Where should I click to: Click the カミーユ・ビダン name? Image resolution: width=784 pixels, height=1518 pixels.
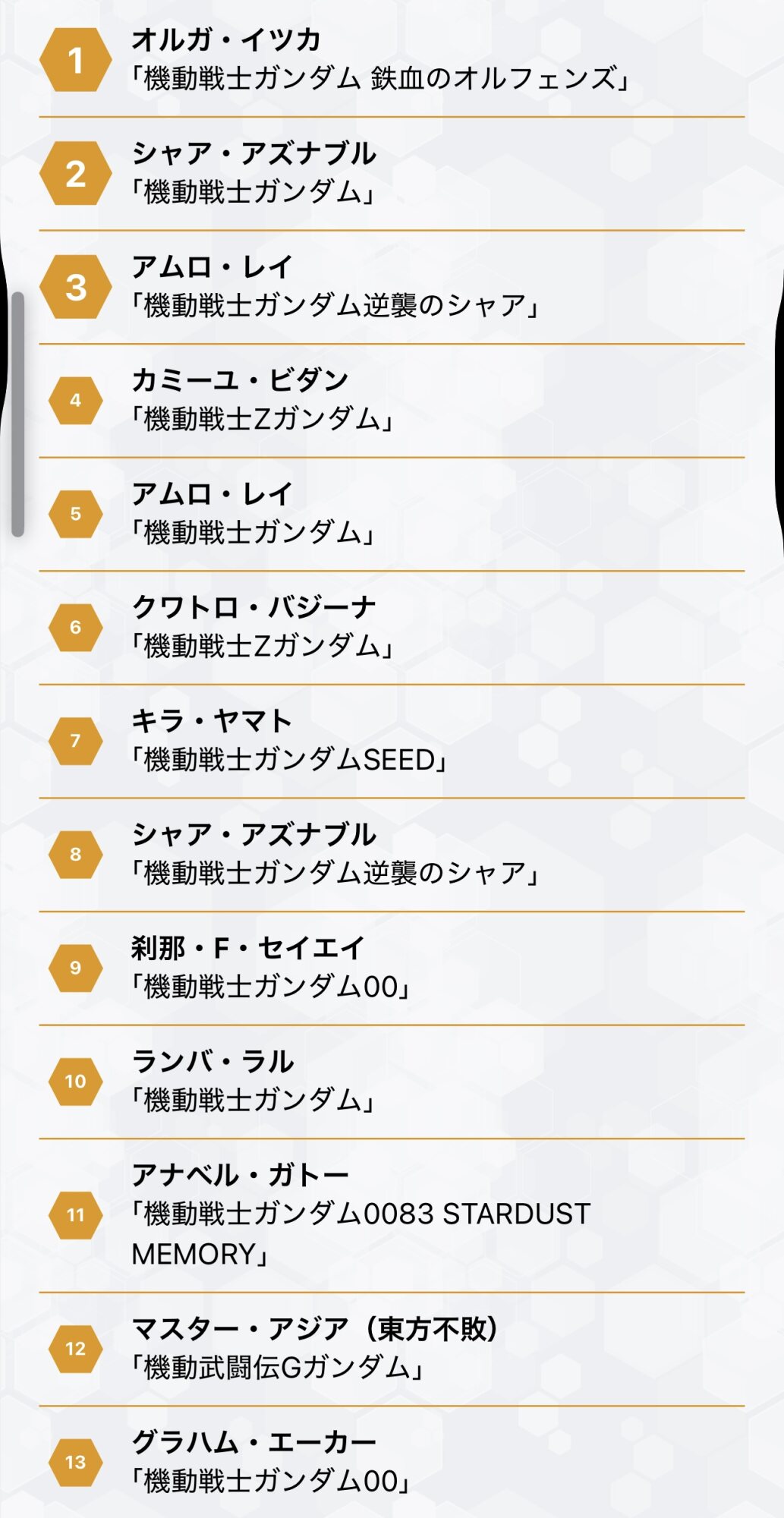pyautogui.click(x=240, y=380)
